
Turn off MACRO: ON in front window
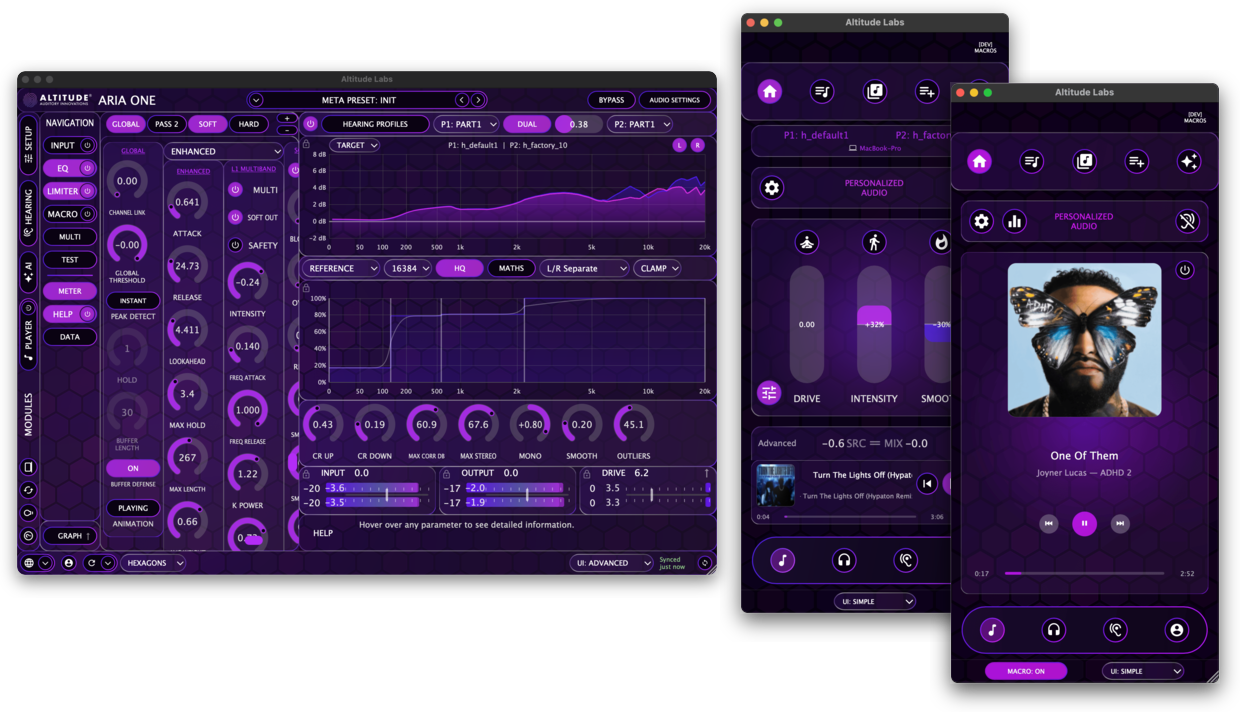(1026, 671)
